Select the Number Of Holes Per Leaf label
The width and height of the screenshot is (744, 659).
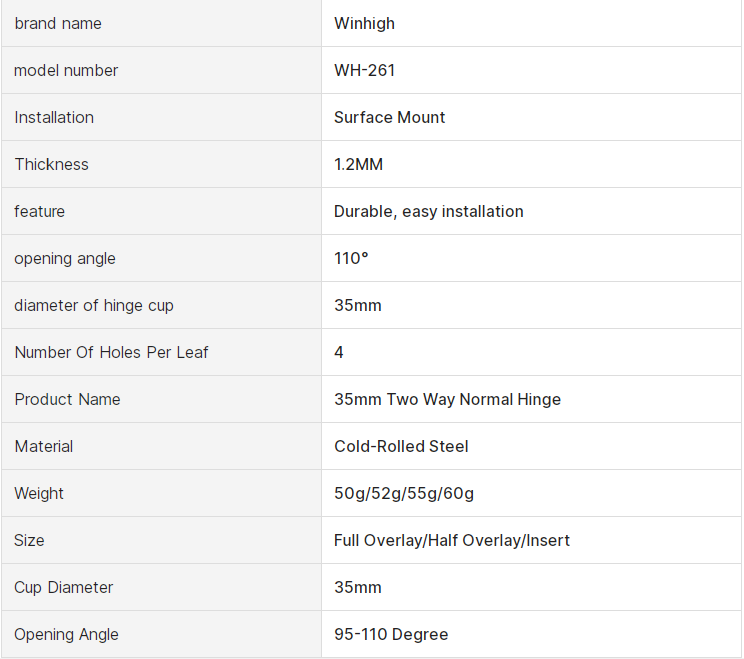111,352
